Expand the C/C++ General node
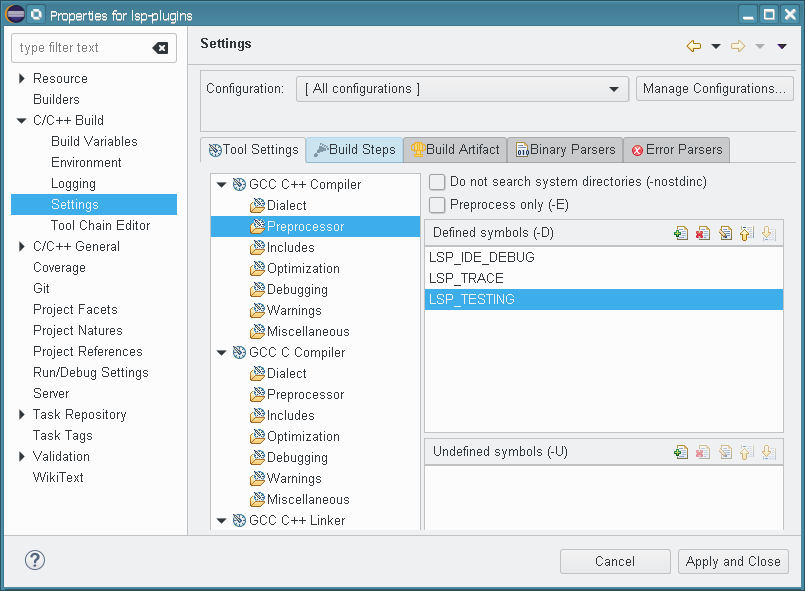The width and height of the screenshot is (805, 591). click(22, 247)
